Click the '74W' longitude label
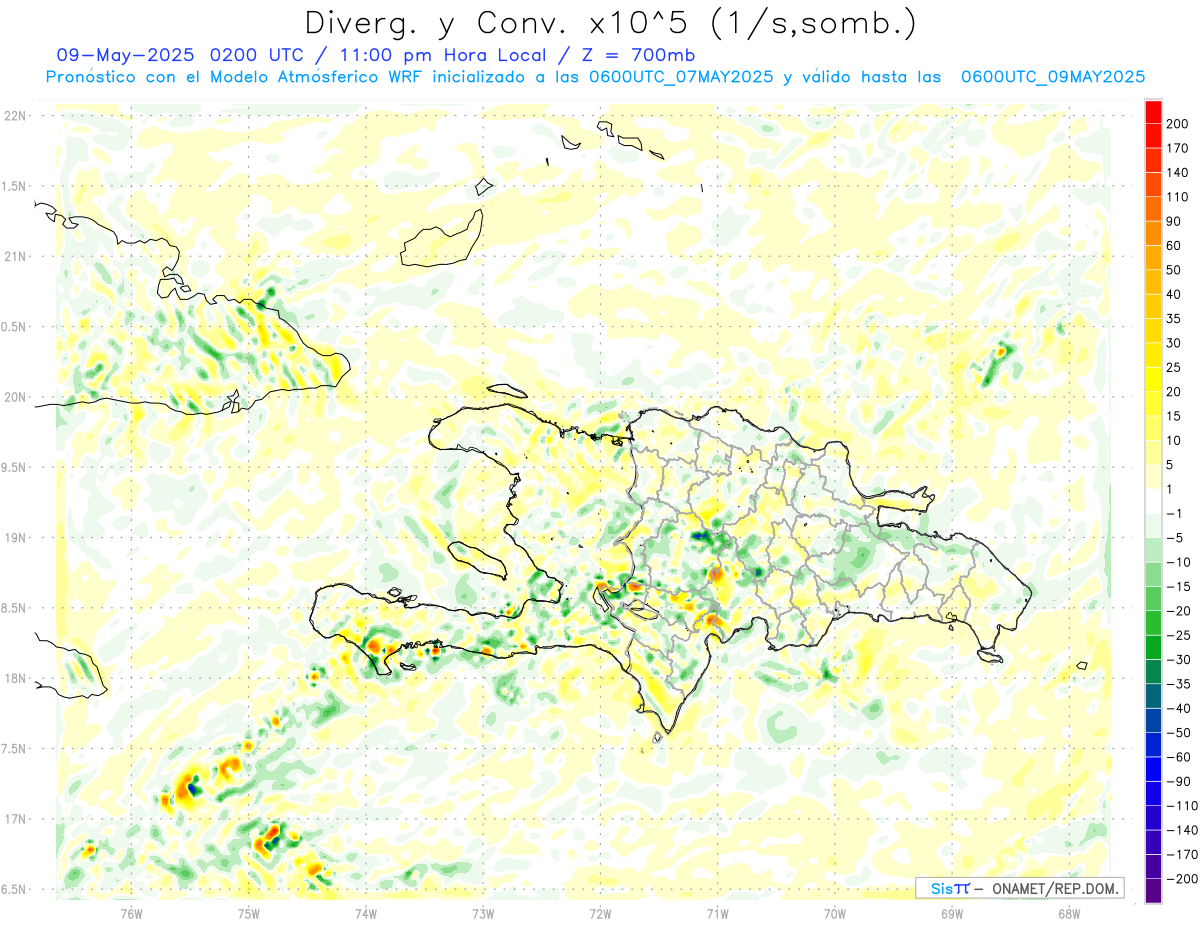The height and width of the screenshot is (927, 1200). (x=365, y=913)
